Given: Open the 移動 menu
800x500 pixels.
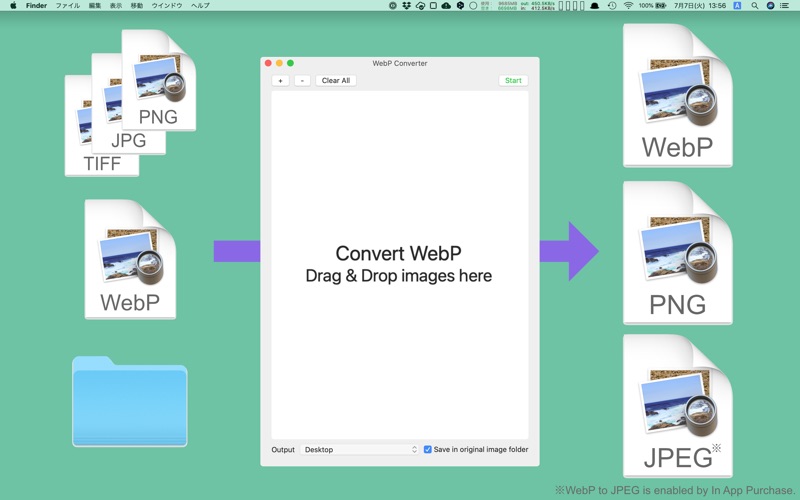Looking at the screenshot, I should 137,6.
